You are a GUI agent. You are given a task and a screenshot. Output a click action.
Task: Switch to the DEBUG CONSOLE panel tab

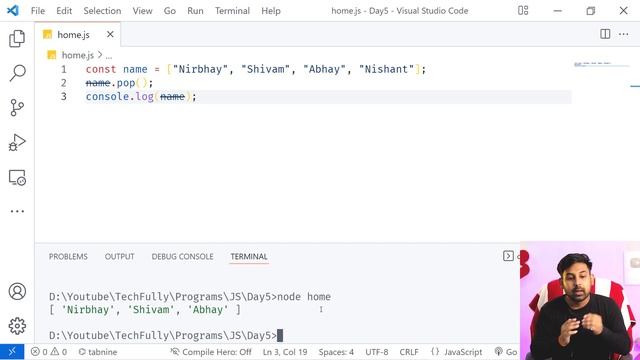182,256
